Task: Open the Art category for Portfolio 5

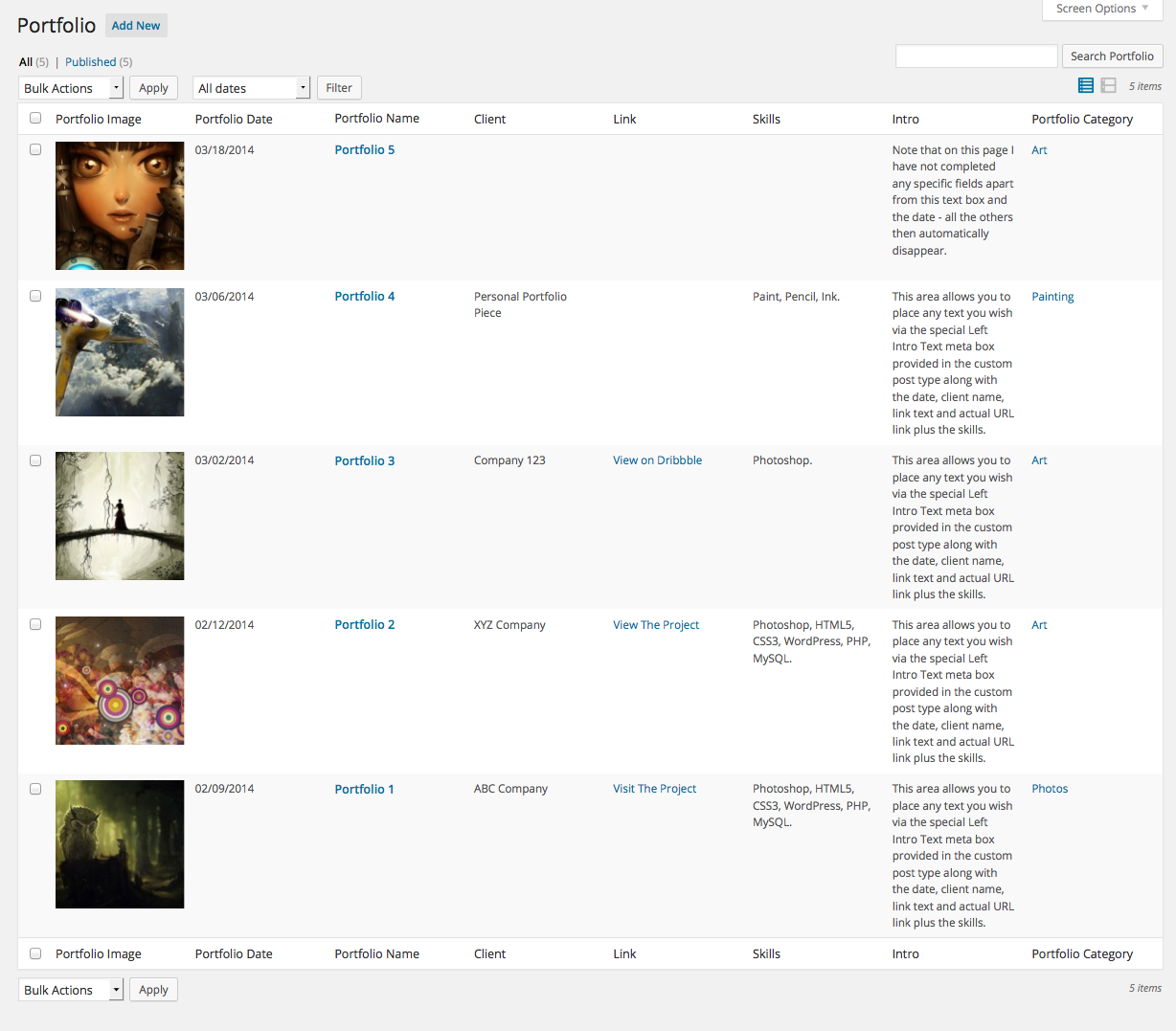Action: (x=1039, y=150)
